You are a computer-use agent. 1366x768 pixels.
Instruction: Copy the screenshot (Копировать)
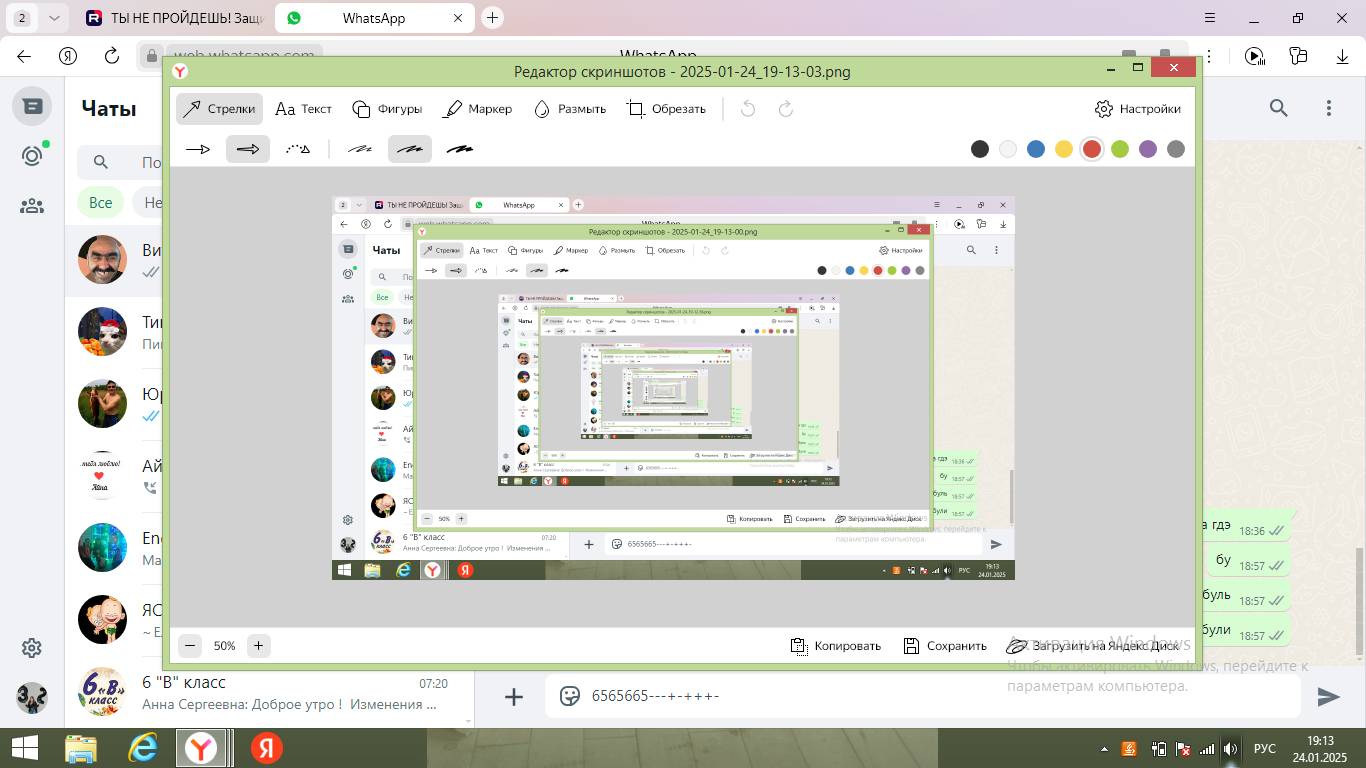click(x=836, y=646)
